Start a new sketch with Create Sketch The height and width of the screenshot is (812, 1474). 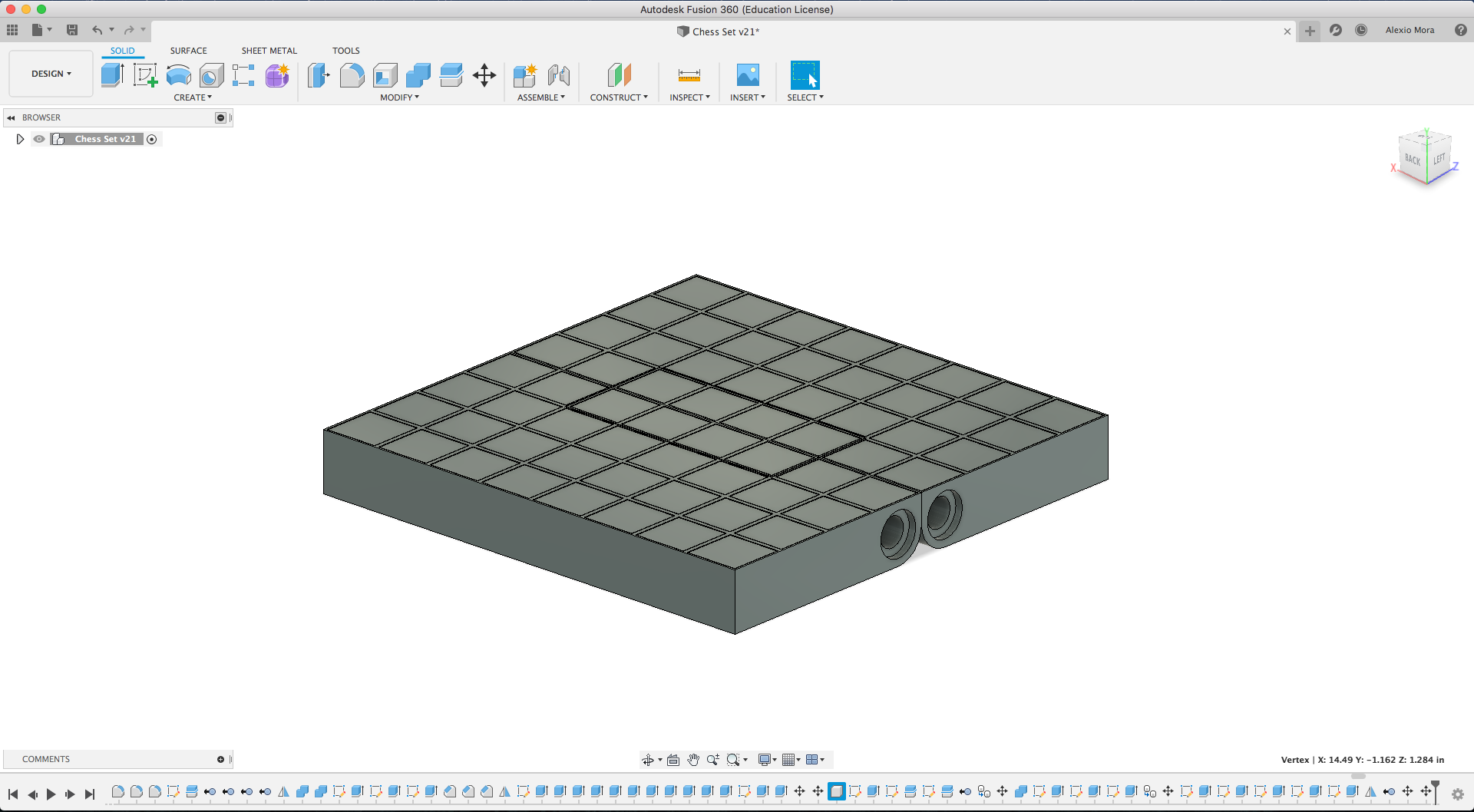pyautogui.click(x=145, y=74)
